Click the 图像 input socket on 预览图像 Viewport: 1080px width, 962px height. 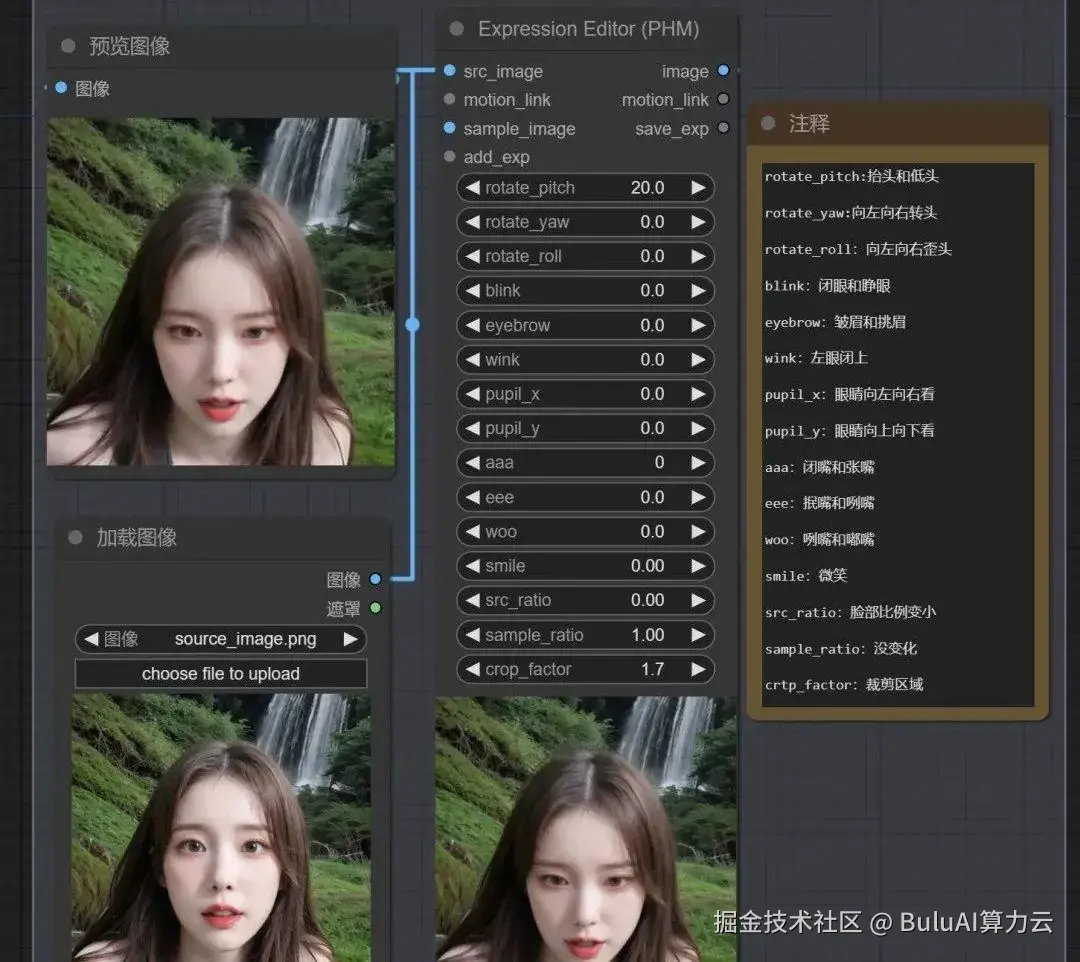tap(61, 88)
